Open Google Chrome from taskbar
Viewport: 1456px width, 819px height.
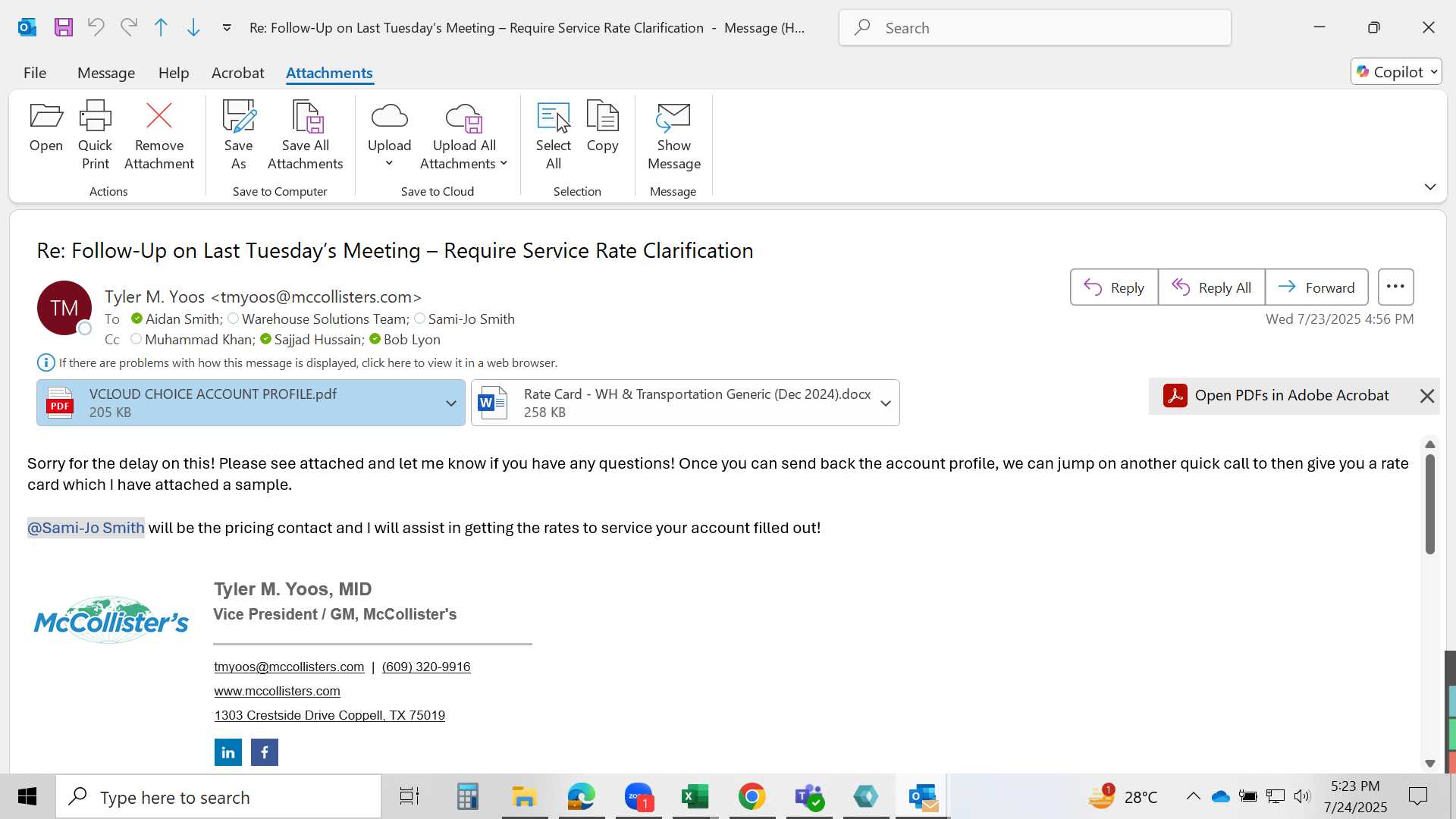[752, 797]
